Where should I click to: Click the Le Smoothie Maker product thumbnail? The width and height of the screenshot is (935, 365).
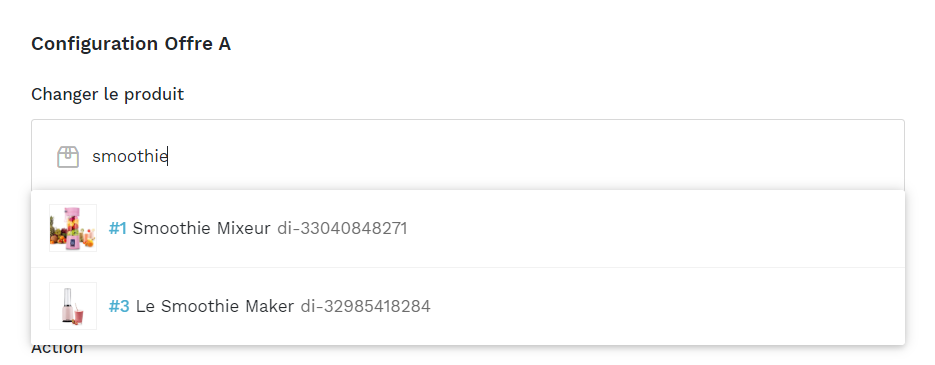coord(73,306)
